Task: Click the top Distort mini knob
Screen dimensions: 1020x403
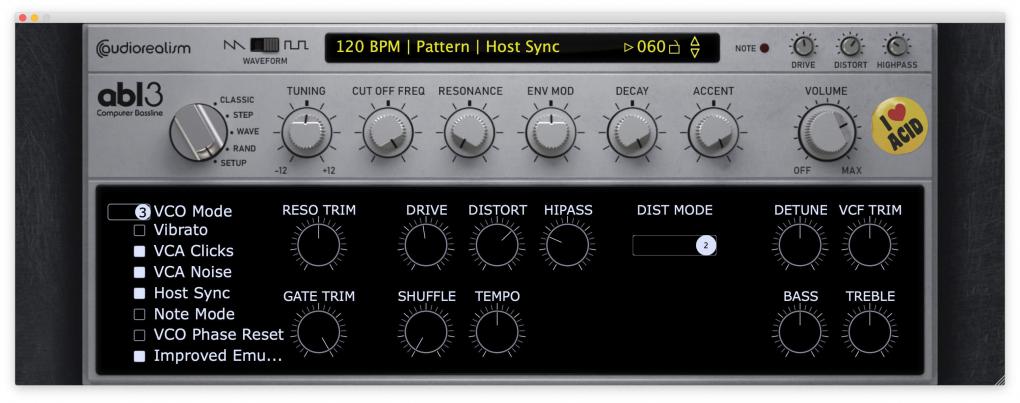Action: (x=850, y=46)
